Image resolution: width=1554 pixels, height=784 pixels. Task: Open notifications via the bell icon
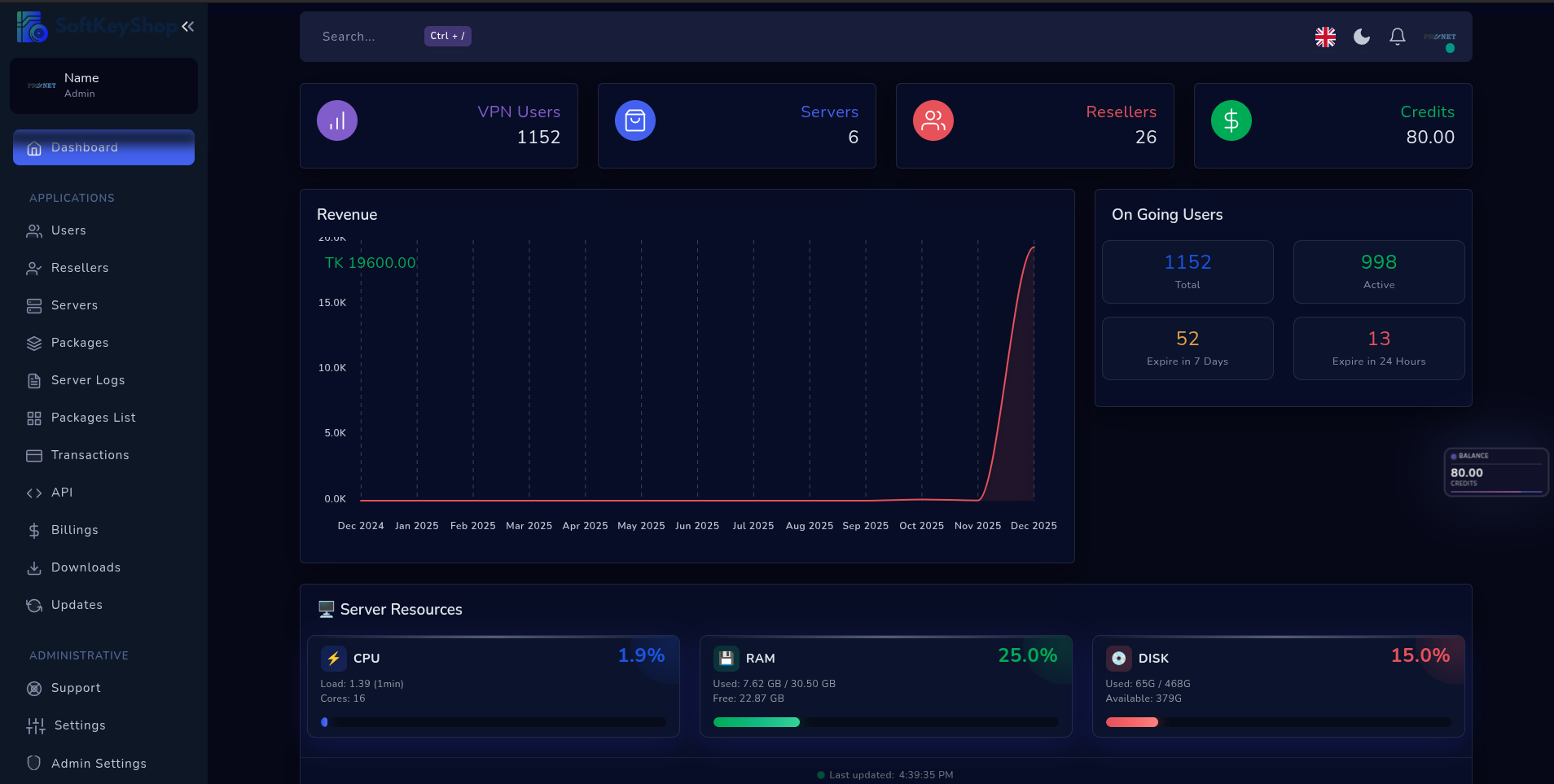tap(1396, 37)
